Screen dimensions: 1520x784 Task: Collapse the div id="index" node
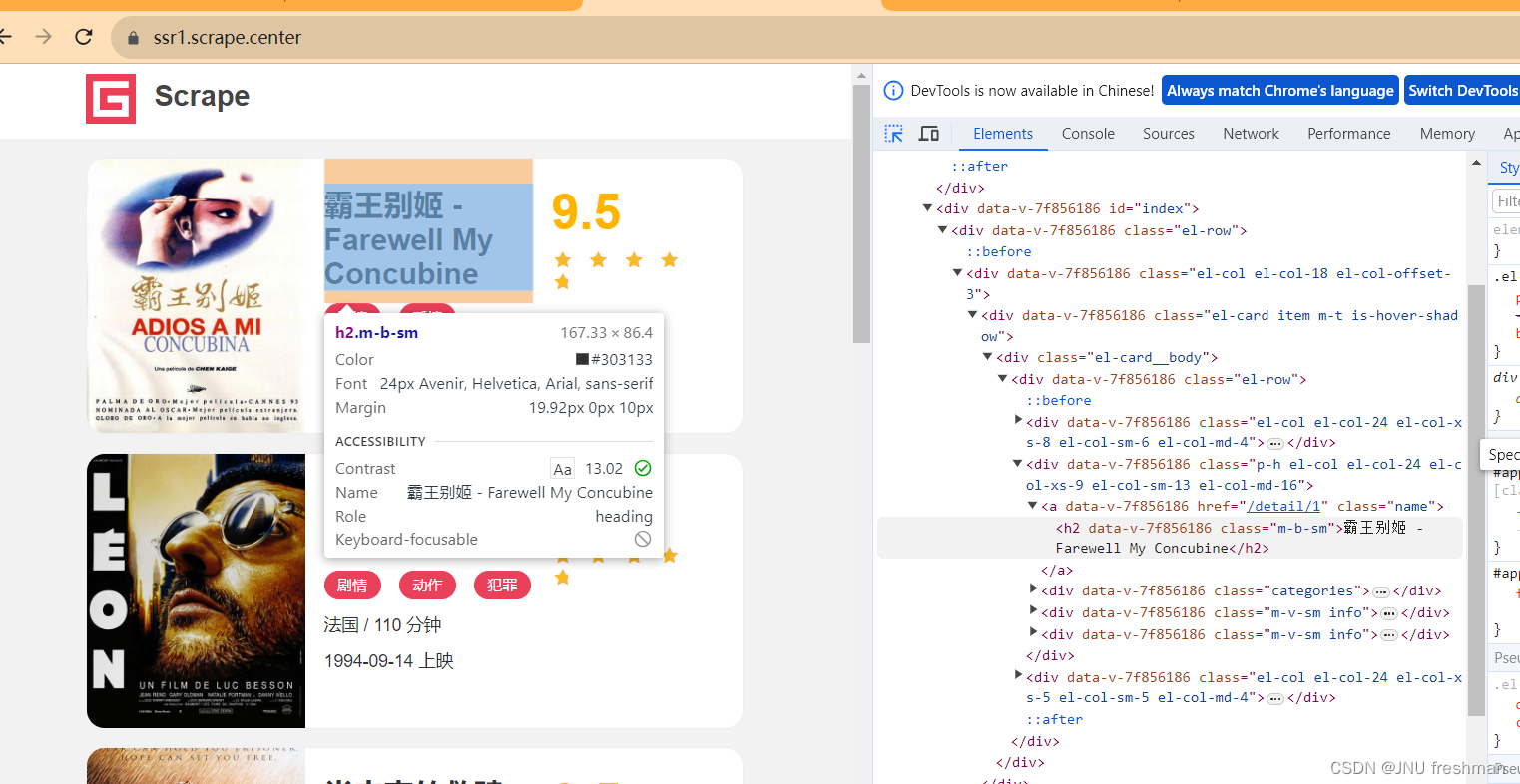928,208
